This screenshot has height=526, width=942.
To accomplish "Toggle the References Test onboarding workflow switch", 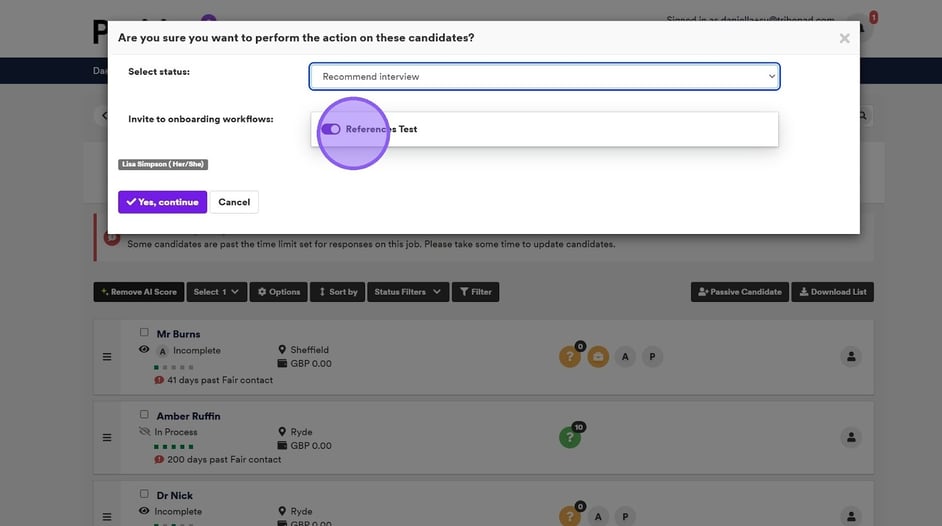I will pos(331,129).
